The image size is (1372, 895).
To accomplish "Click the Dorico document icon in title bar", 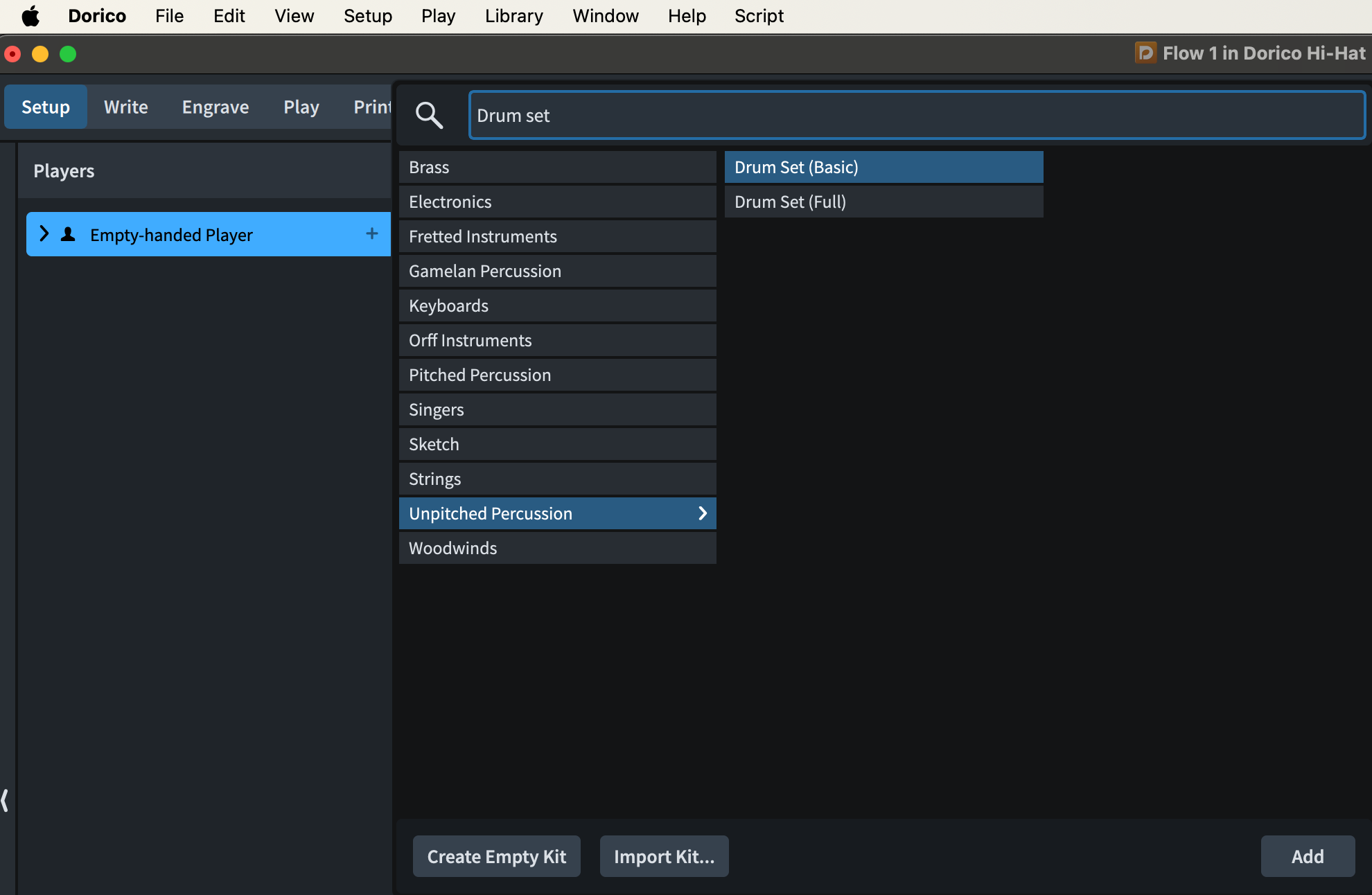I will point(1145,53).
